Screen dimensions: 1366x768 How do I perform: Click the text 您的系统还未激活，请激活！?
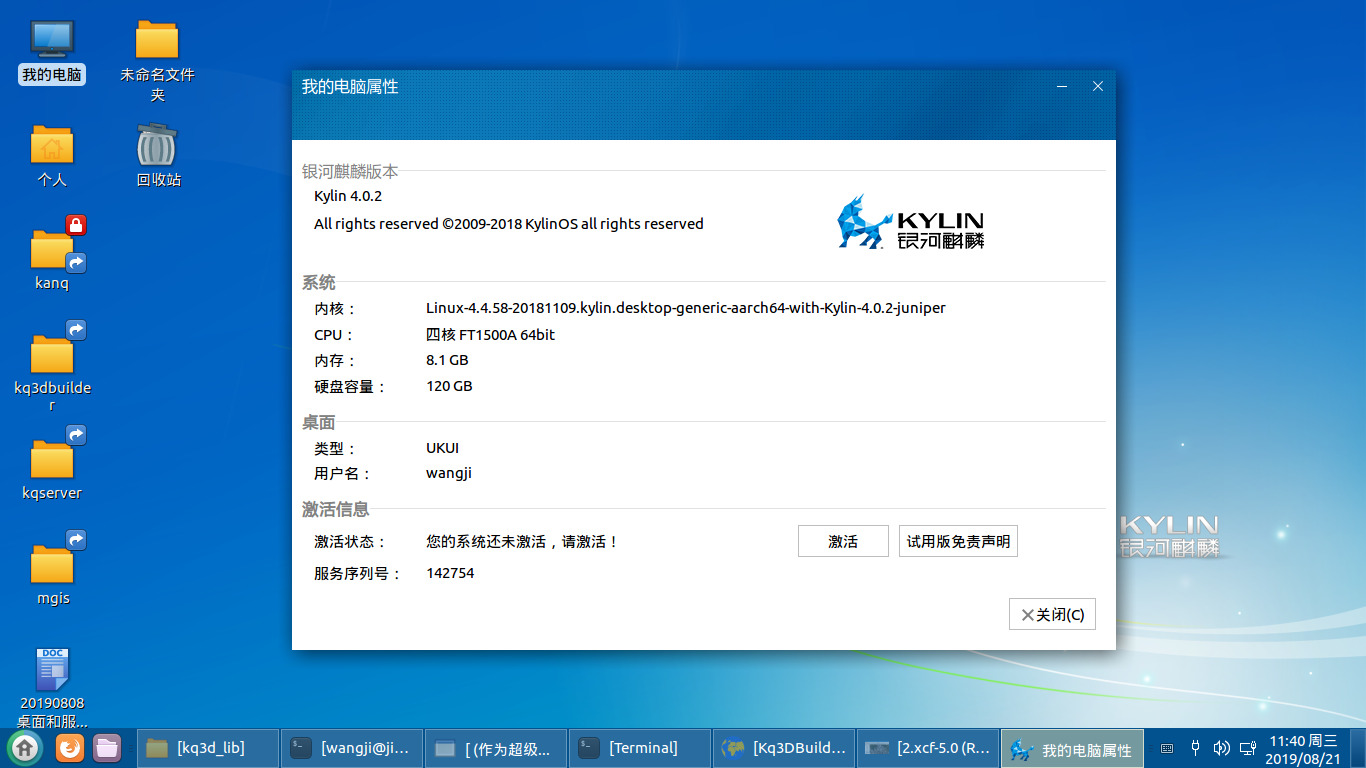point(523,541)
